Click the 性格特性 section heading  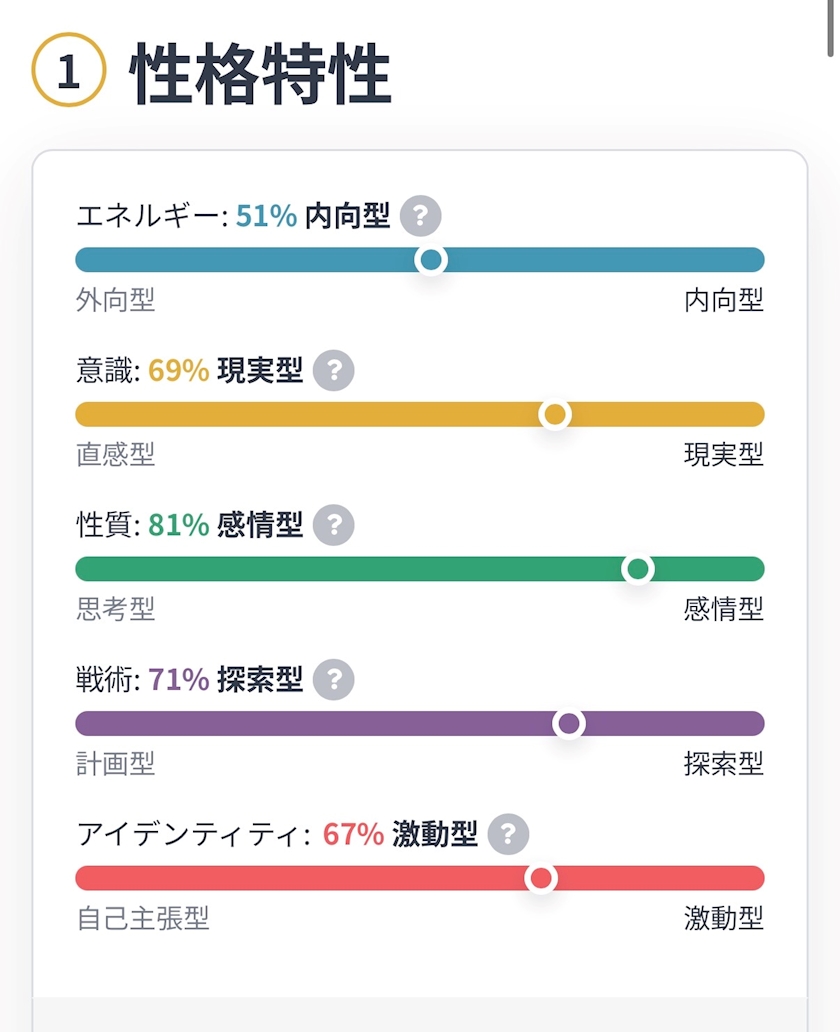(261, 73)
